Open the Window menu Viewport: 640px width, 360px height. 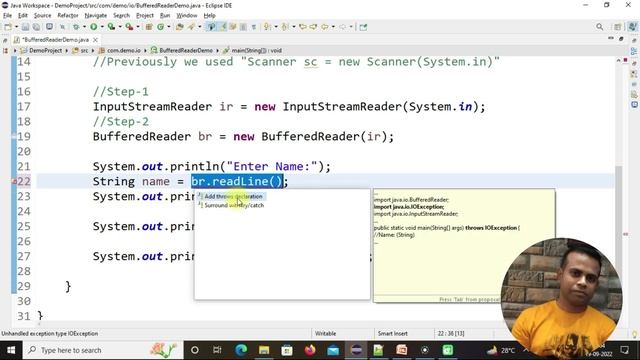(187, 16)
